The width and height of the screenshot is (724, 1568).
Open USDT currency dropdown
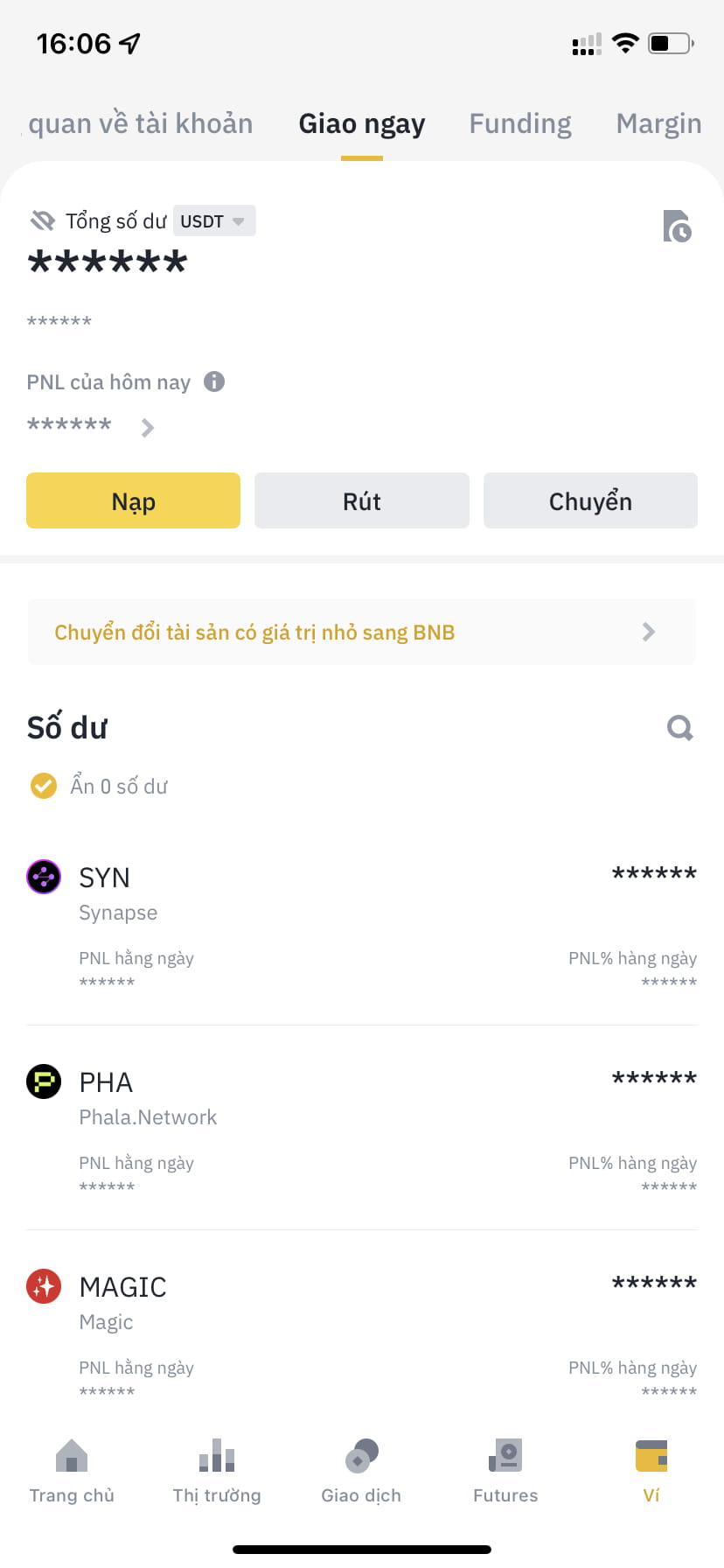click(x=213, y=221)
